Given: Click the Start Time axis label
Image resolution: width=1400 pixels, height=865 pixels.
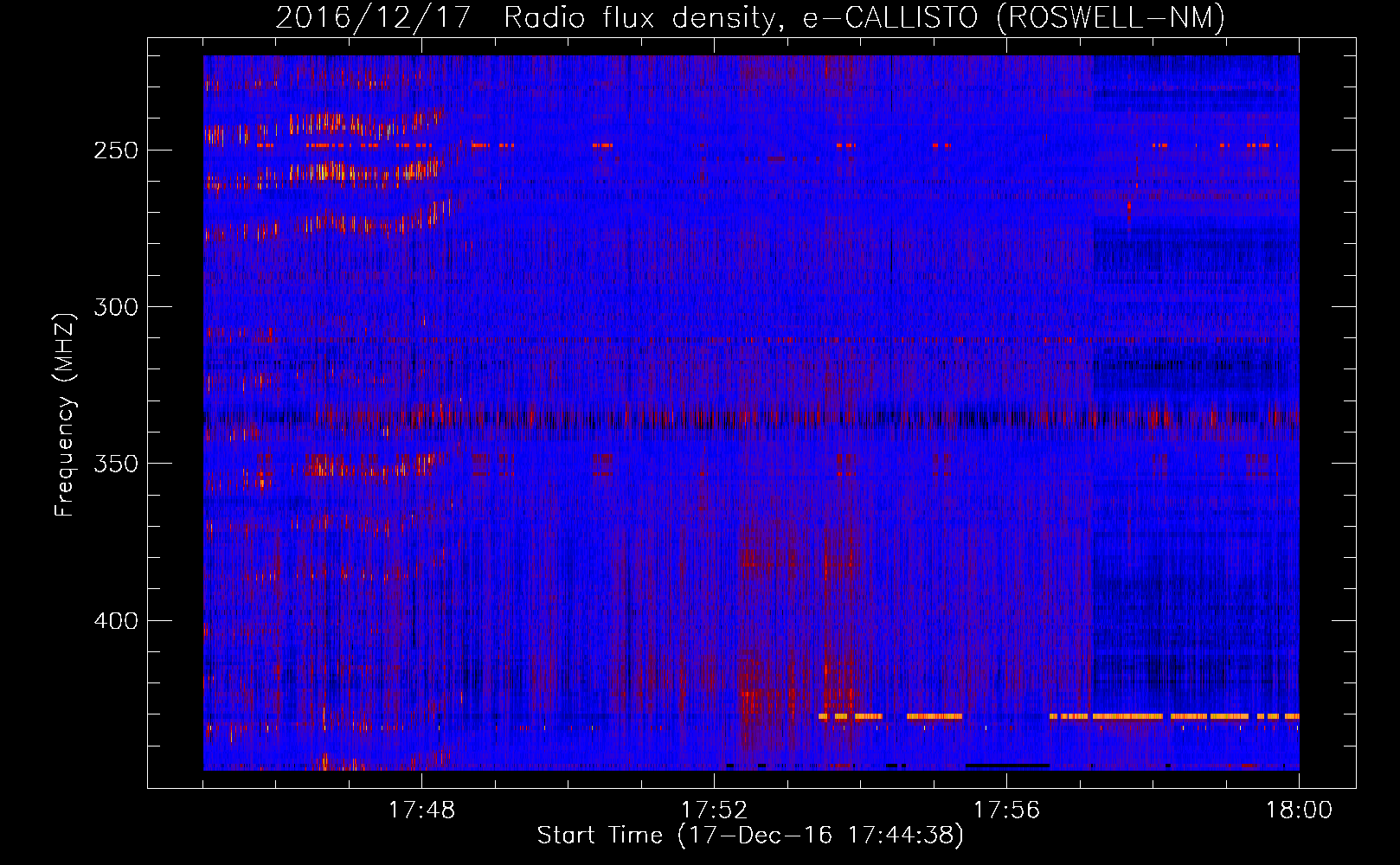Looking at the screenshot, I should (x=750, y=836).
